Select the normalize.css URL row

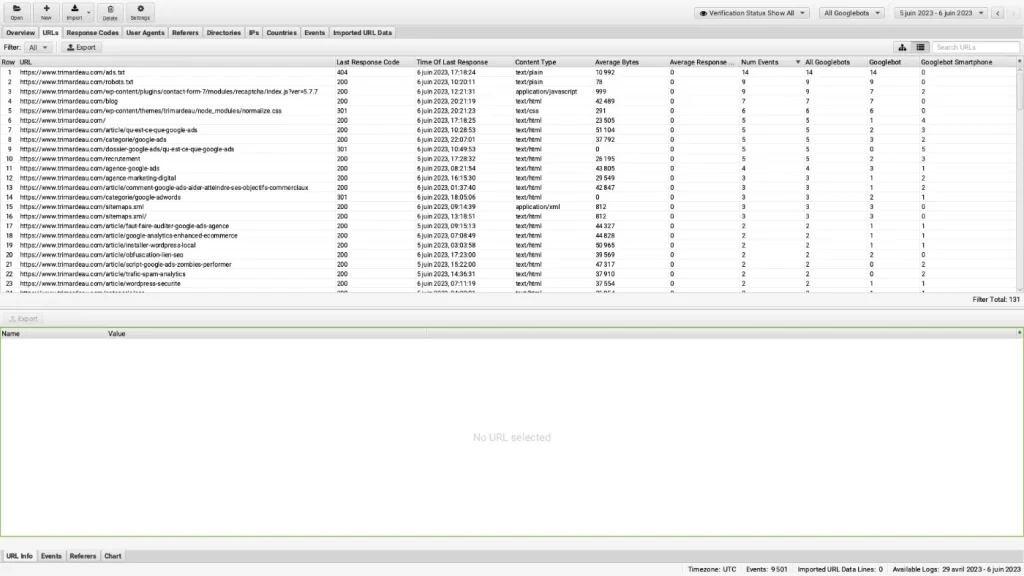[x=509, y=111]
